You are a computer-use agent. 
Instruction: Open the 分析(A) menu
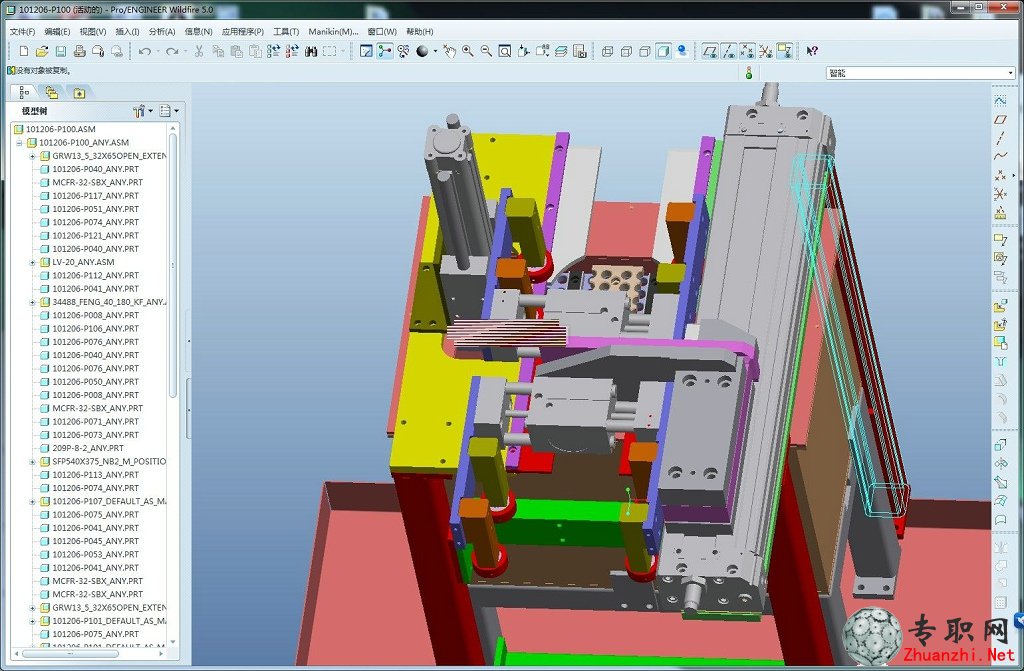(162, 31)
